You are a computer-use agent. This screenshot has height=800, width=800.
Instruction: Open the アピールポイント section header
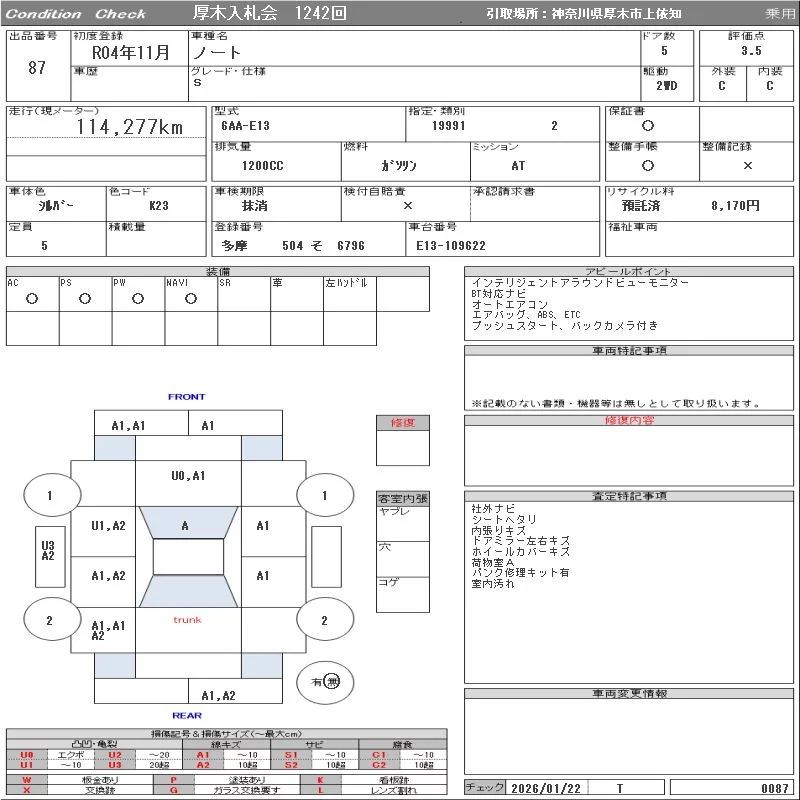coord(629,272)
